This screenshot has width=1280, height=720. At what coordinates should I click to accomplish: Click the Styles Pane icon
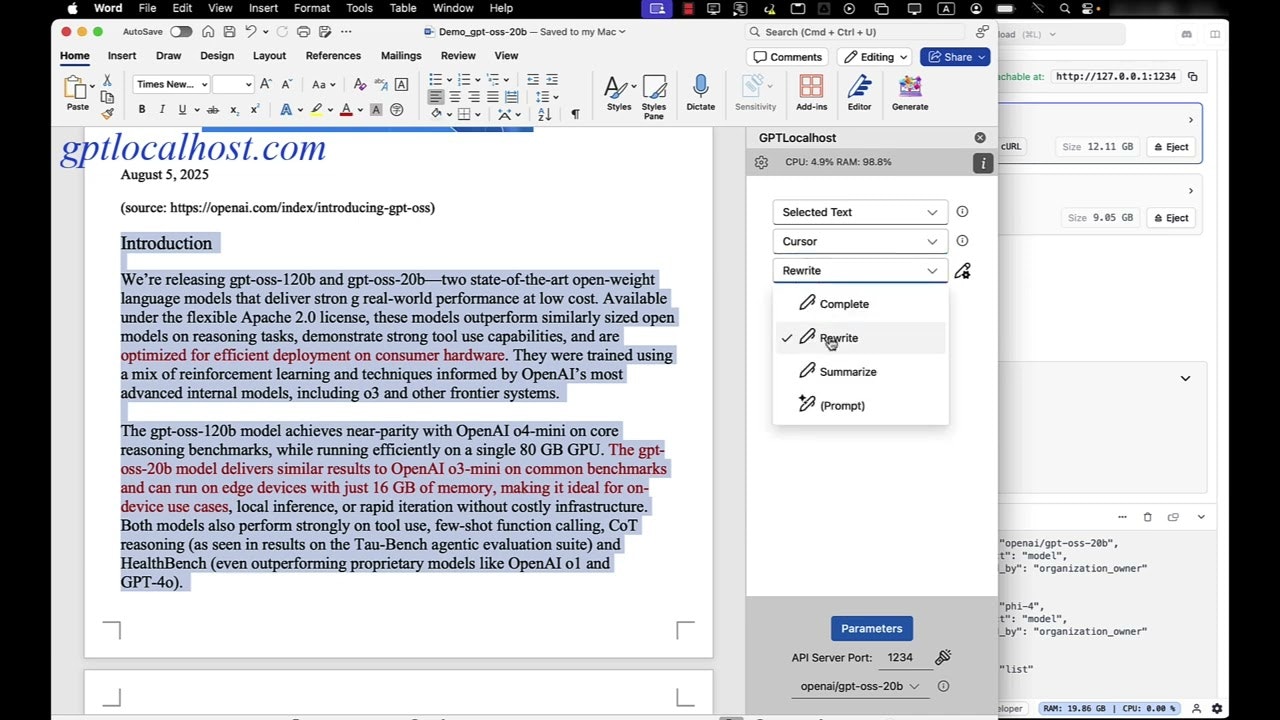654,92
